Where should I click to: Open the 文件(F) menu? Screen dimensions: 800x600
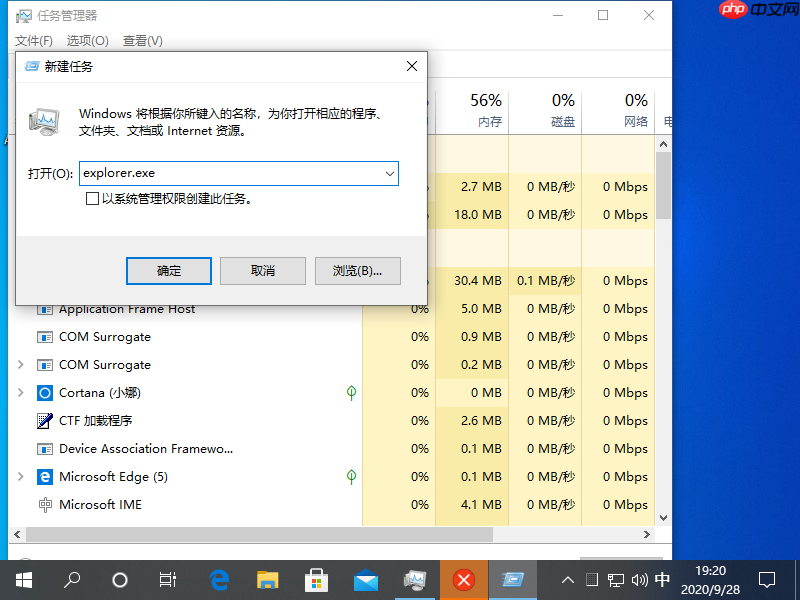33,40
